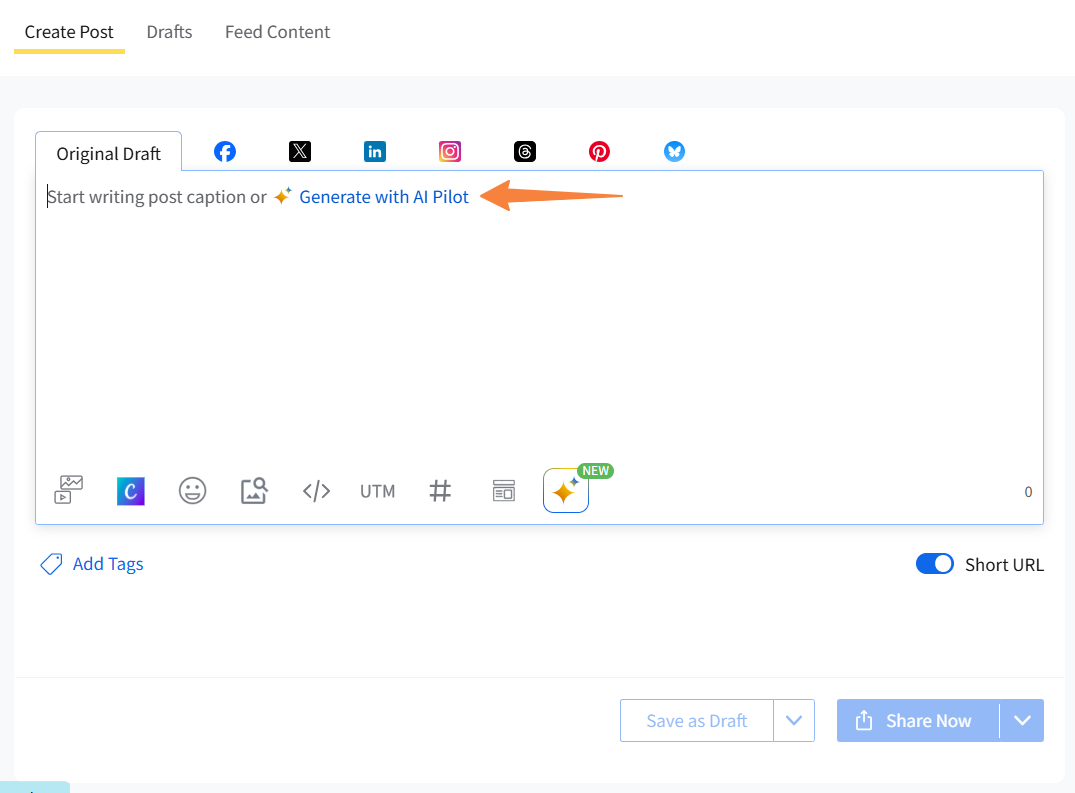Viewport: 1075px width, 793px height.
Task: Open the Drafts tab
Action: pos(169,32)
